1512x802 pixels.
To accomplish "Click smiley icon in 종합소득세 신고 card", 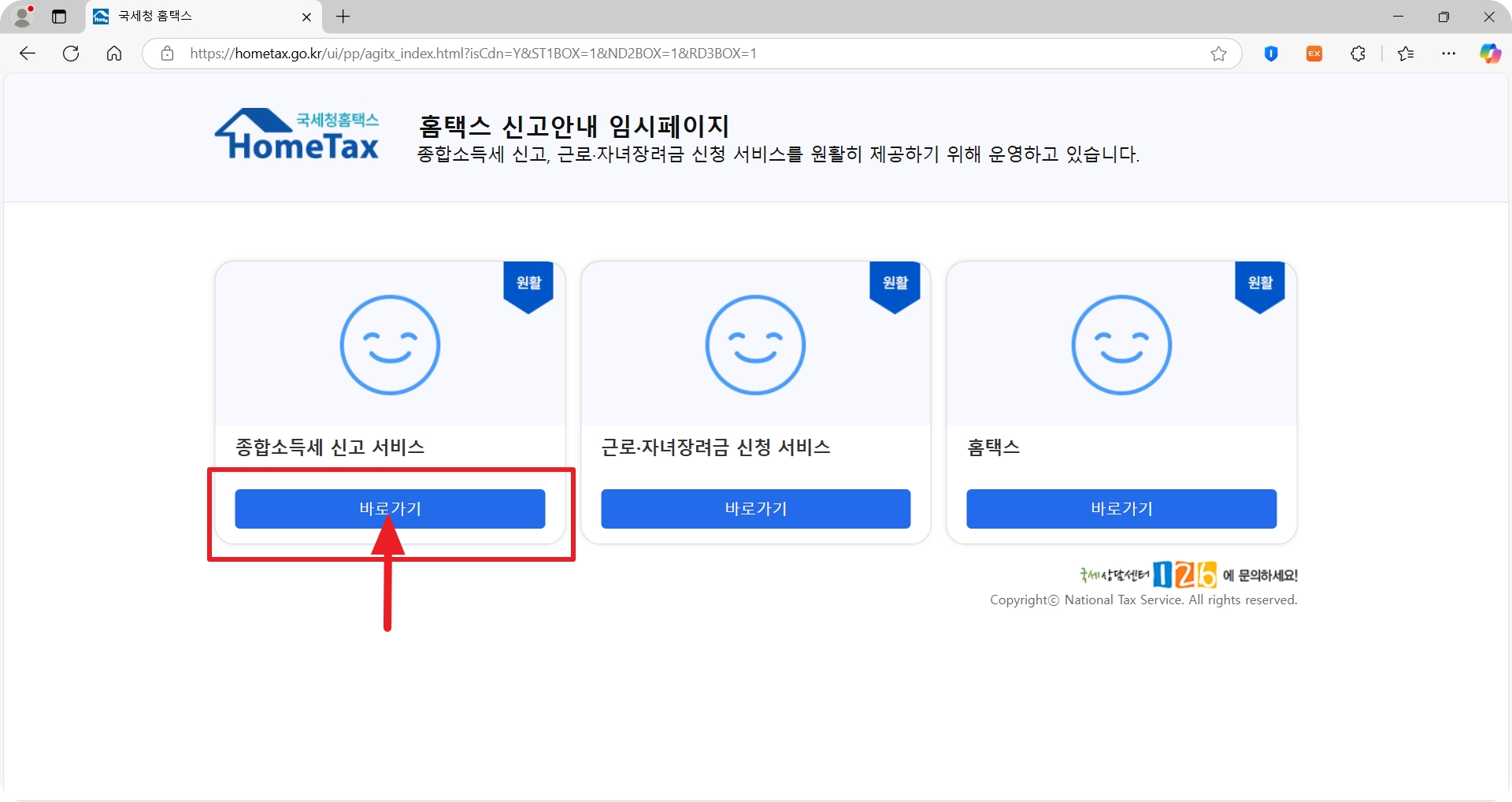I will click(x=390, y=345).
